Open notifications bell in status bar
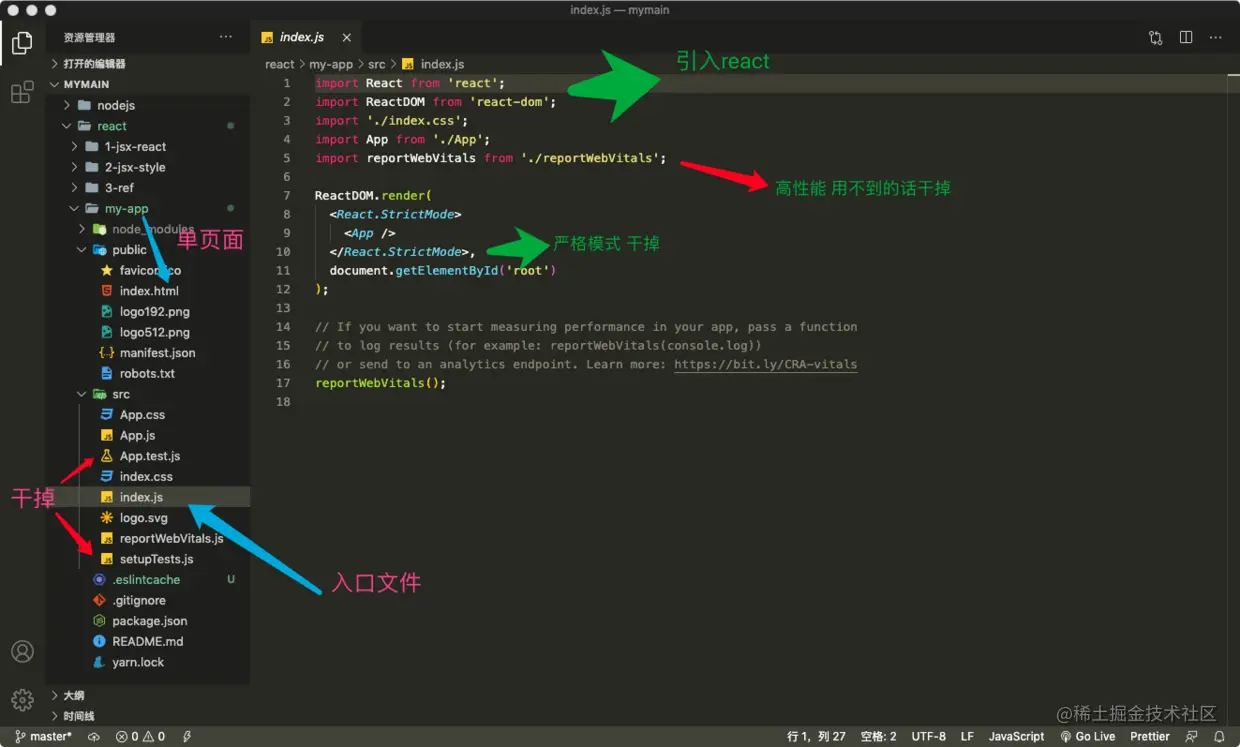 (1219, 736)
